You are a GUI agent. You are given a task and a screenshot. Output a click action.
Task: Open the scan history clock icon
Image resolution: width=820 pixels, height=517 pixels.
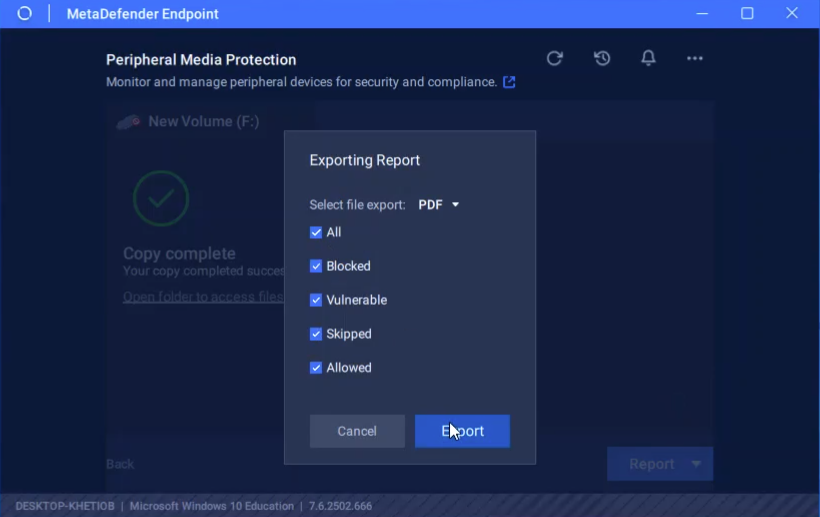point(602,58)
